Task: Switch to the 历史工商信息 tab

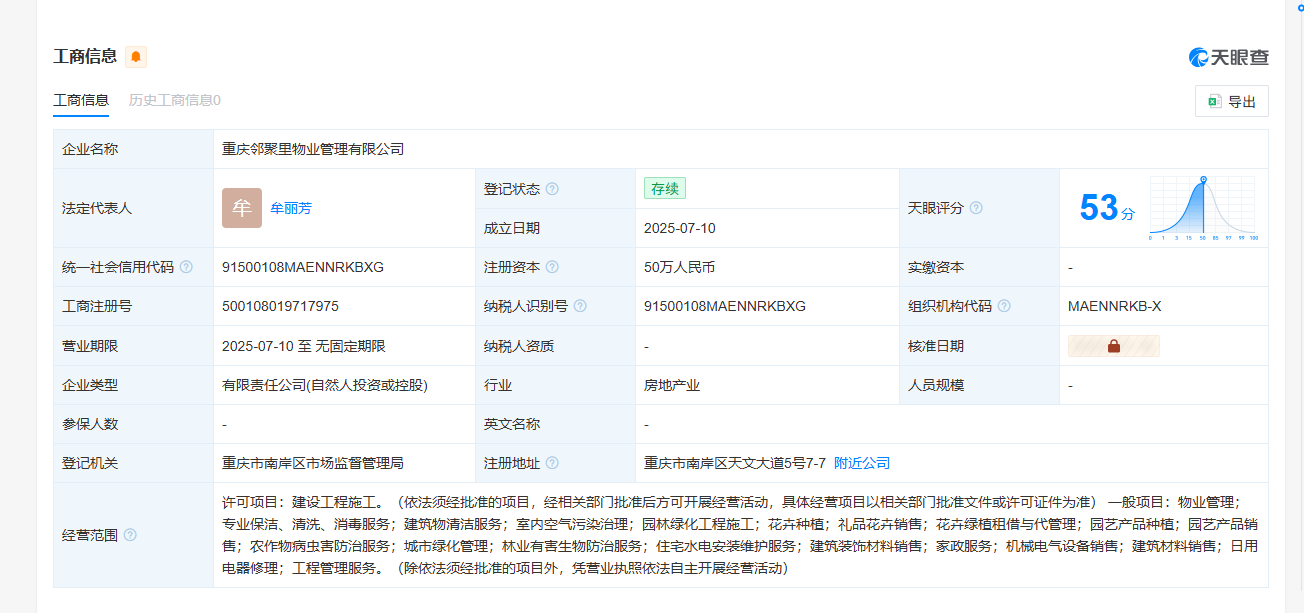Action: 174,100
